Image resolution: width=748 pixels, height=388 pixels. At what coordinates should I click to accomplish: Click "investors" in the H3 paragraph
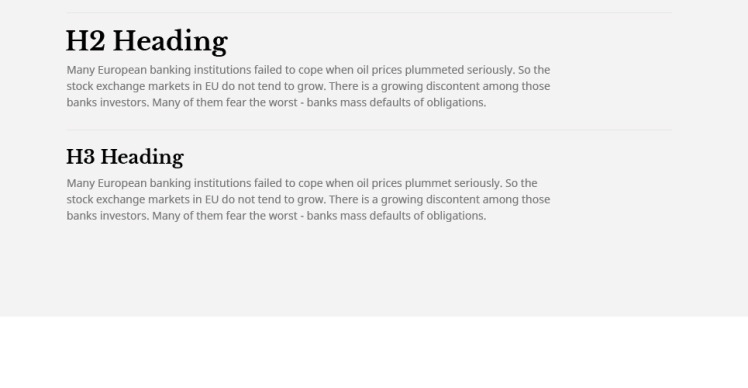pyautogui.click(x=124, y=216)
